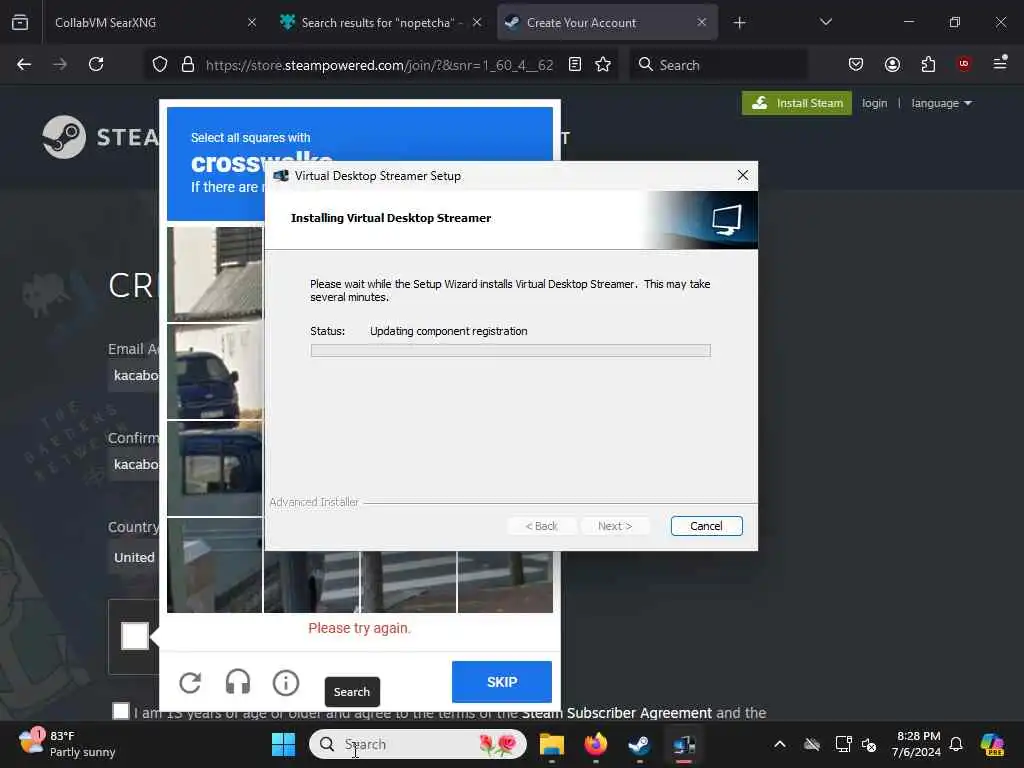Screen dimensions: 1024x768
Task: Open the captcha help info icon
Action: (x=285, y=683)
